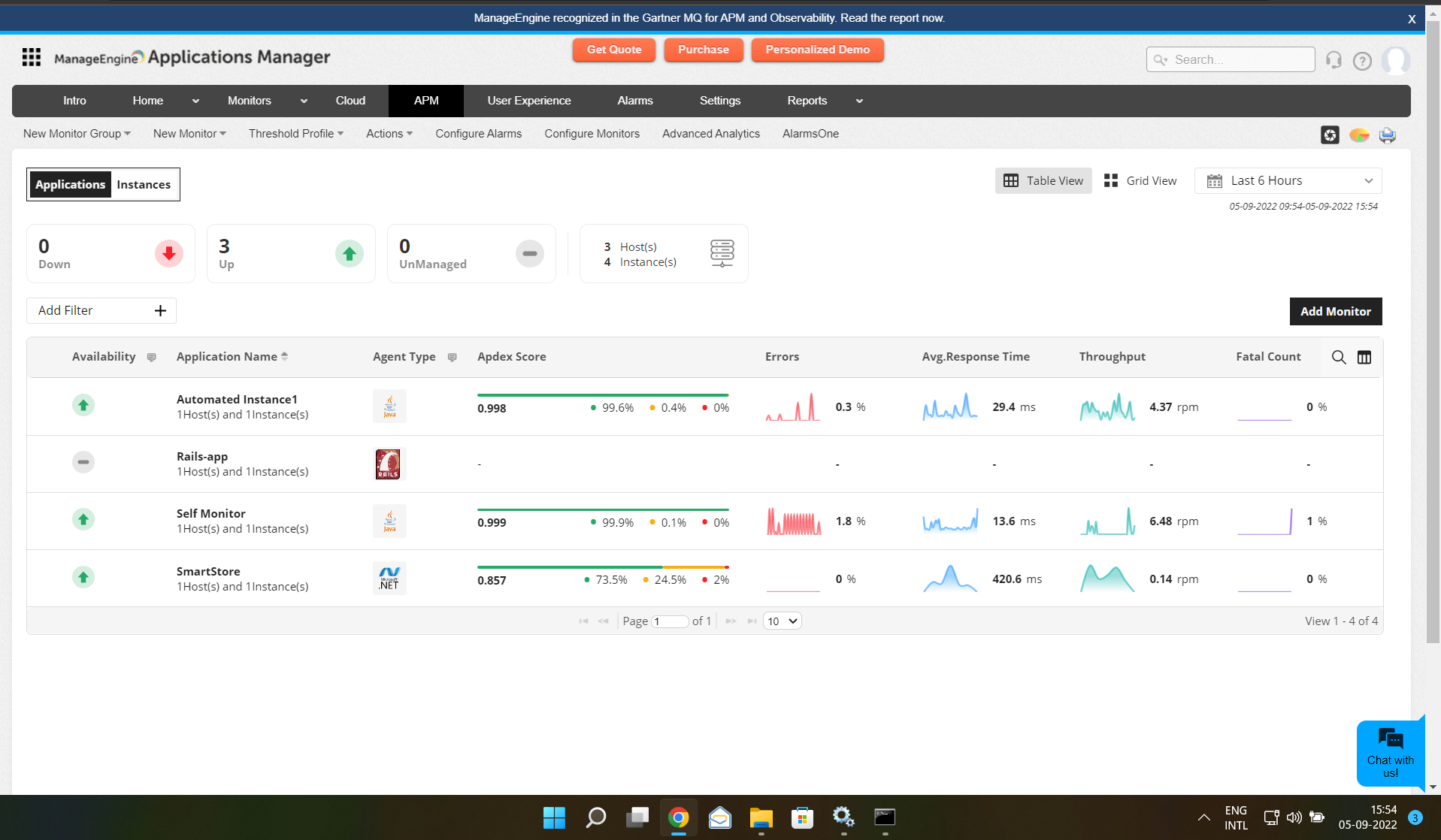Click the hosts server stack icon
This screenshot has height=840, width=1441.
[722, 254]
